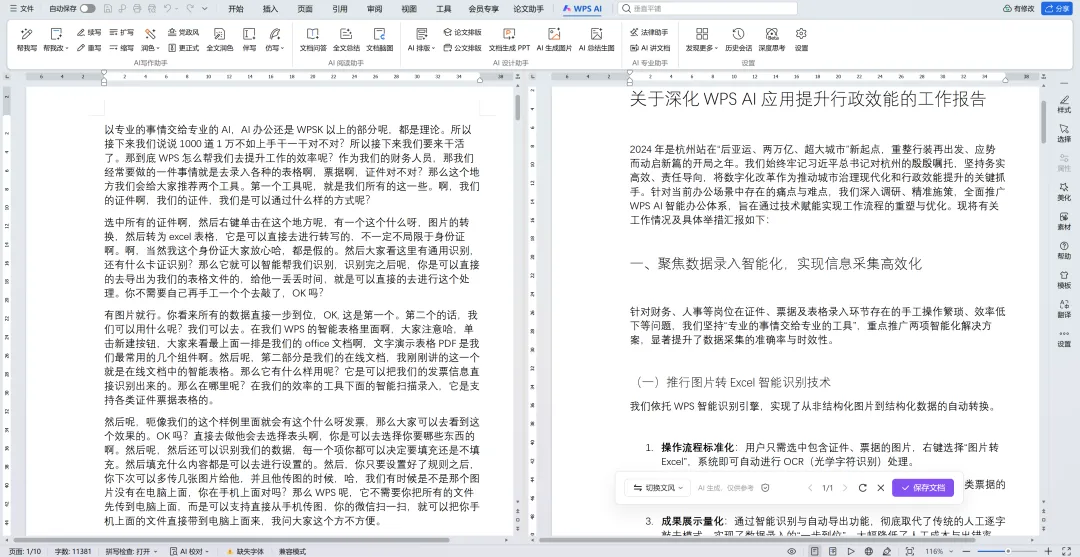Image resolution: width=1080 pixels, height=557 pixels.
Task: Open the 样式 styles sidebar panel
Action: pyautogui.click(x=1064, y=104)
